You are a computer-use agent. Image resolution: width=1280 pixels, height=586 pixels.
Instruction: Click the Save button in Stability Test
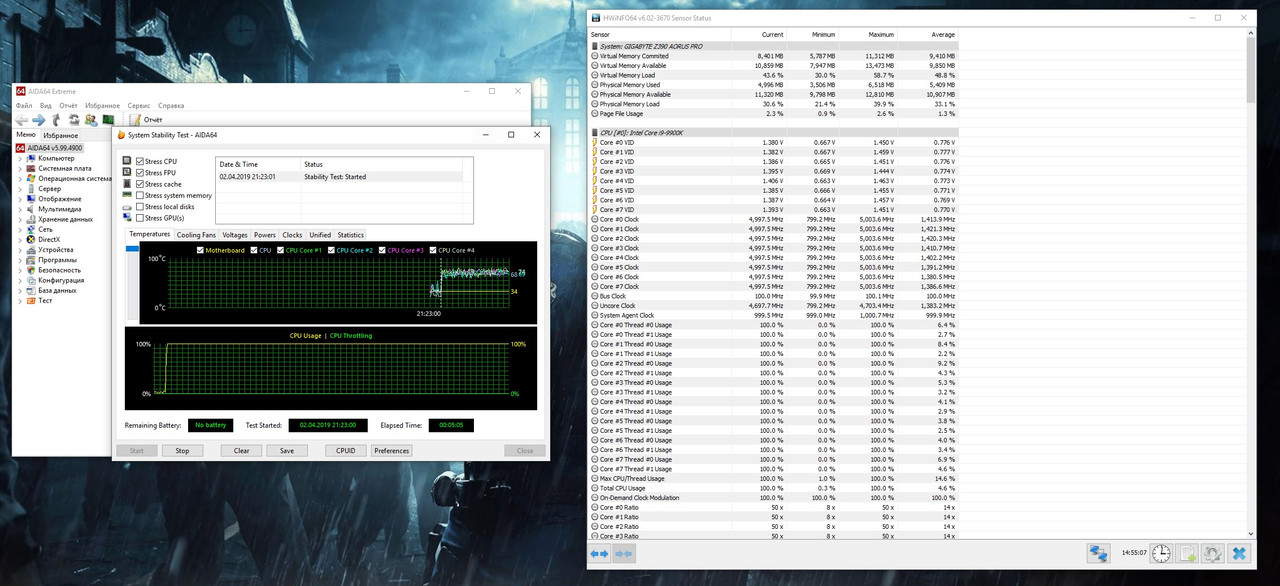tap(287, 450)
